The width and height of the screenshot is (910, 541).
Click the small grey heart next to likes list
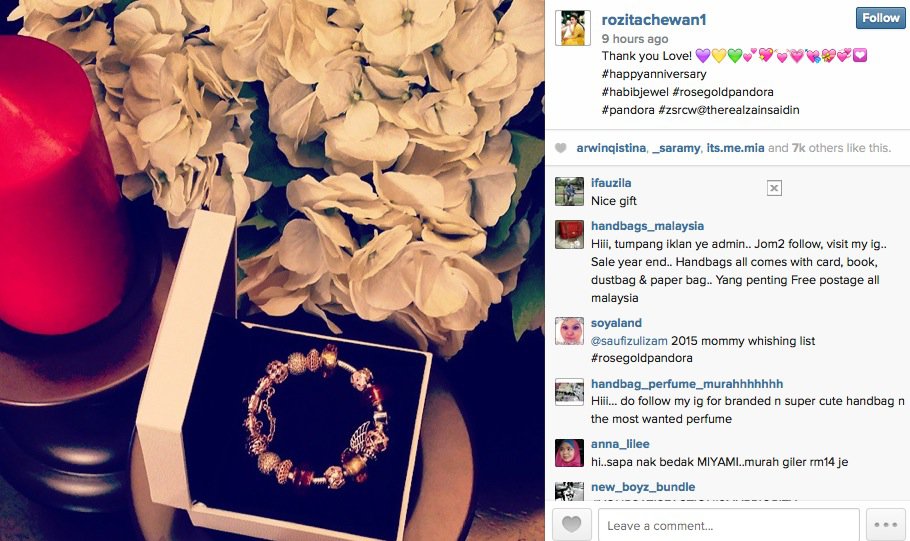(x=561, y=148)
